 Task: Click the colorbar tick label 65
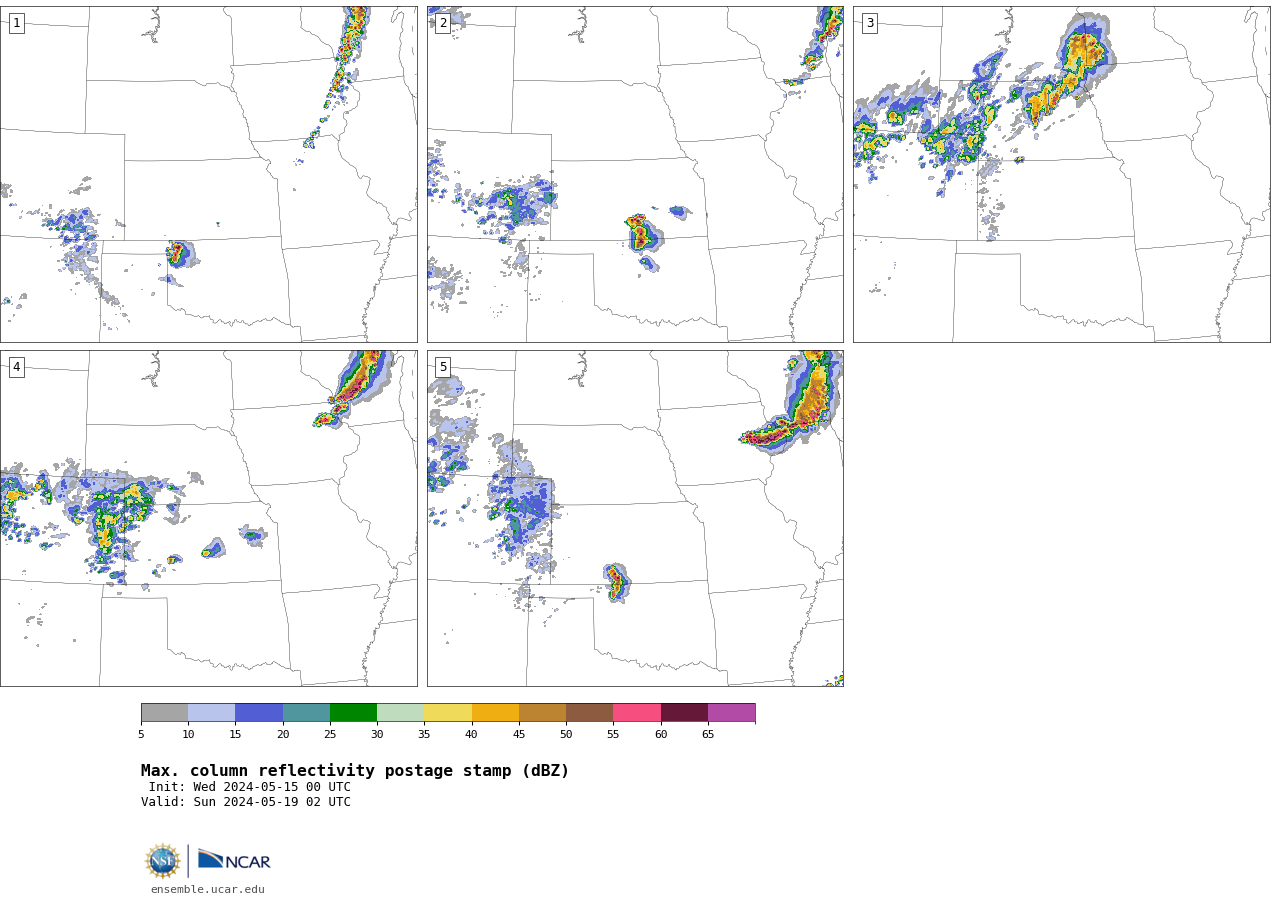point(708,735)
